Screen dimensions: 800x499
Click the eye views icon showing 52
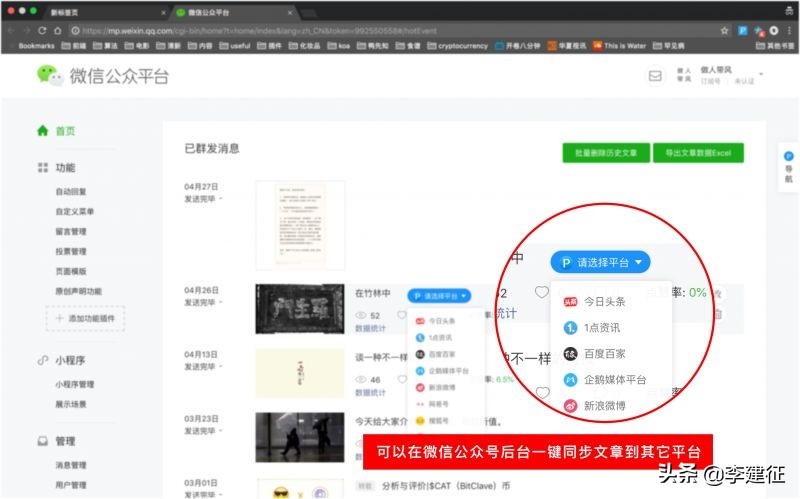[361, 315]
